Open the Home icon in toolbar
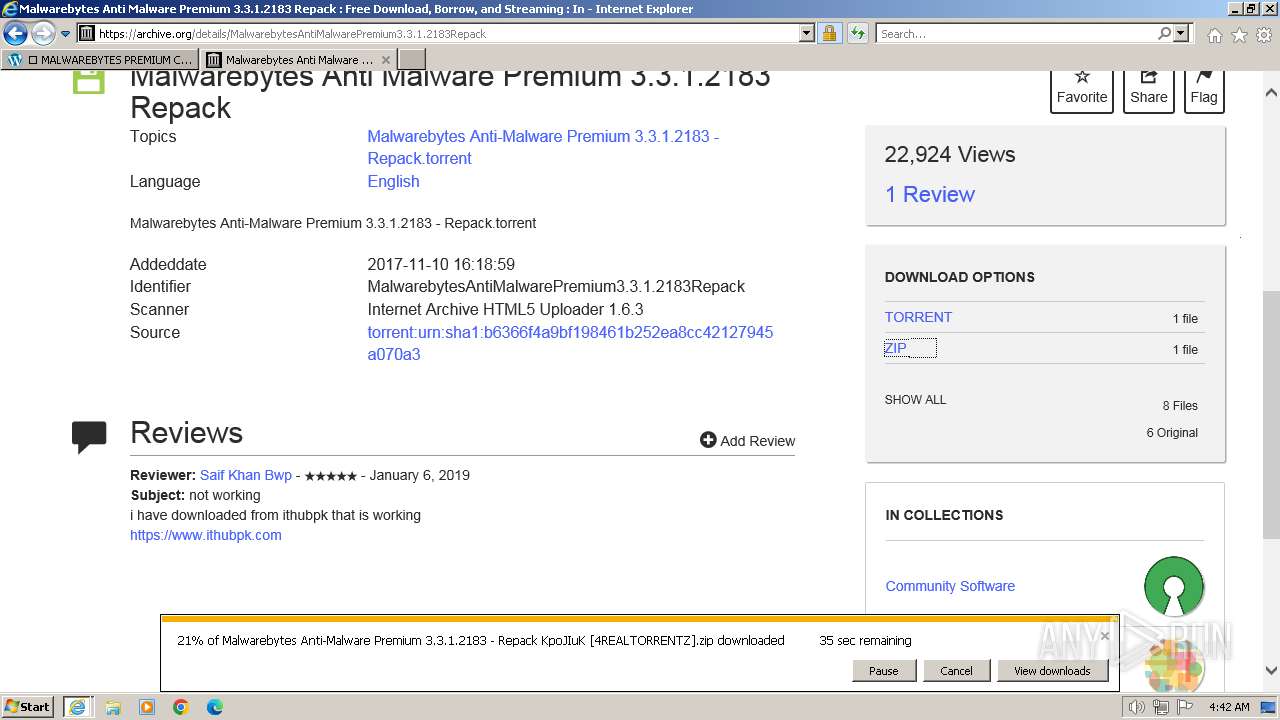Image resolution: width=1280 pixels, height=720 pixels. pos(1214,35)
